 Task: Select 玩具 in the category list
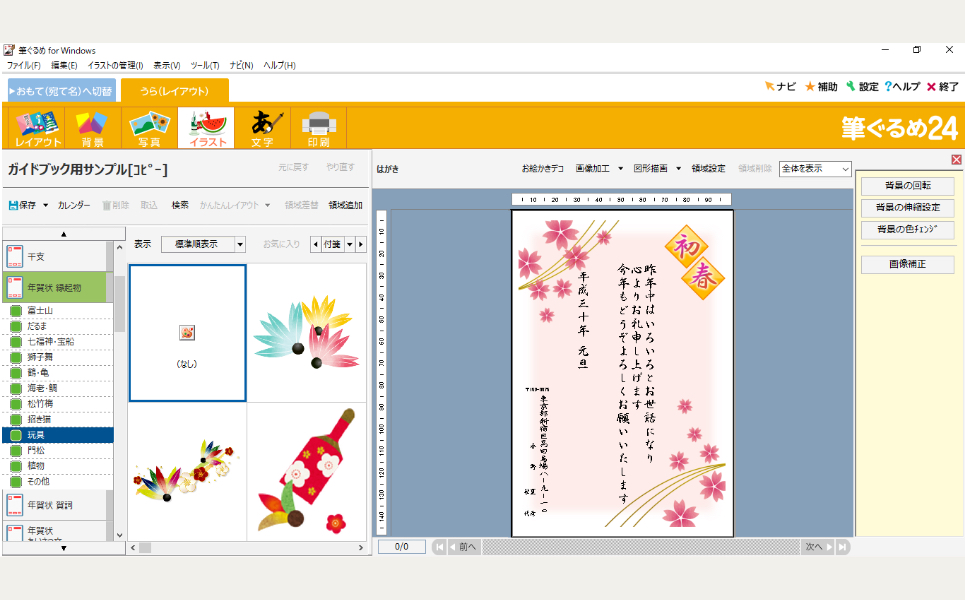(58, 435)
